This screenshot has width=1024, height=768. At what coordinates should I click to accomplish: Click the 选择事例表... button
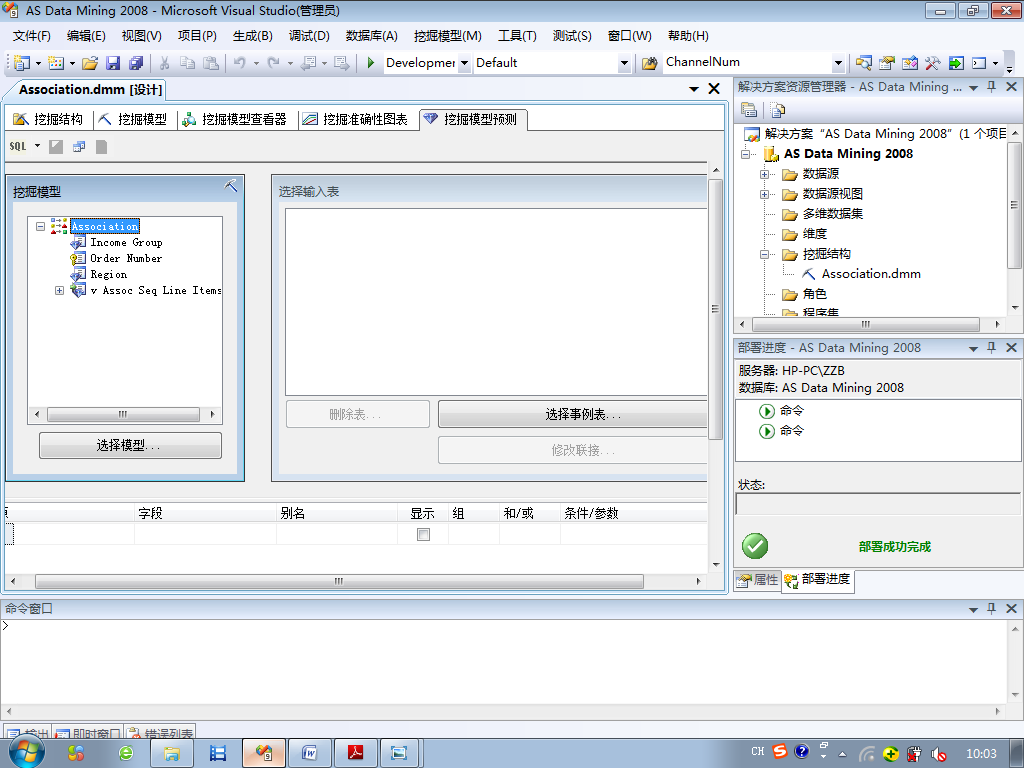(x=573, y=414)
